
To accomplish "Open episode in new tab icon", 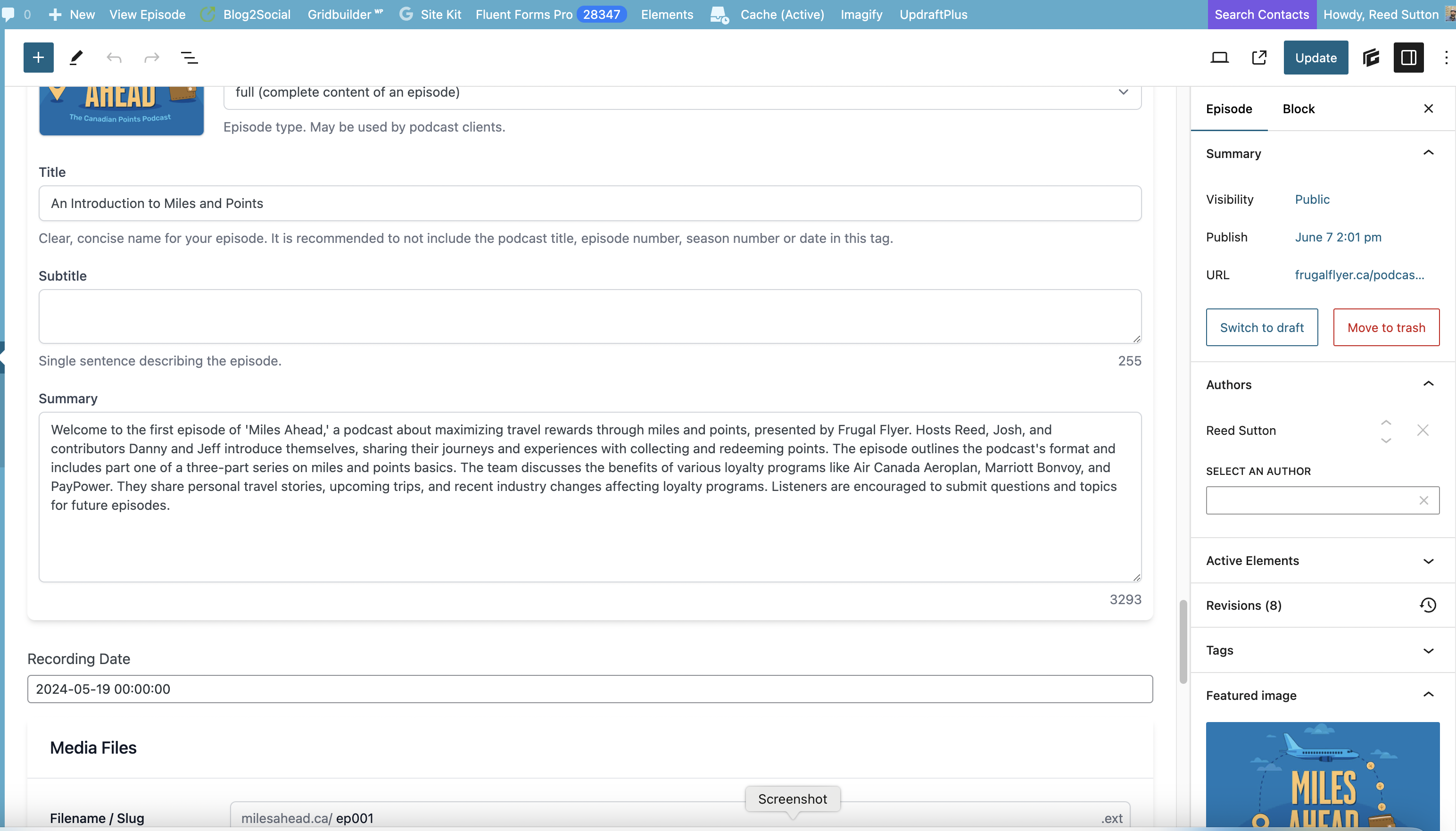I will click(x=1259, y=58).
